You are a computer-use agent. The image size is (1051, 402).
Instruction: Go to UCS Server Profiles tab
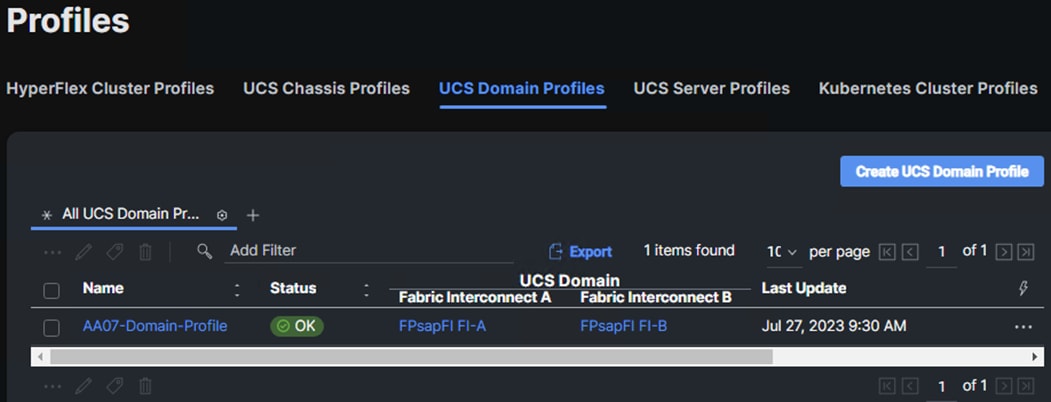tap(712, 88)
